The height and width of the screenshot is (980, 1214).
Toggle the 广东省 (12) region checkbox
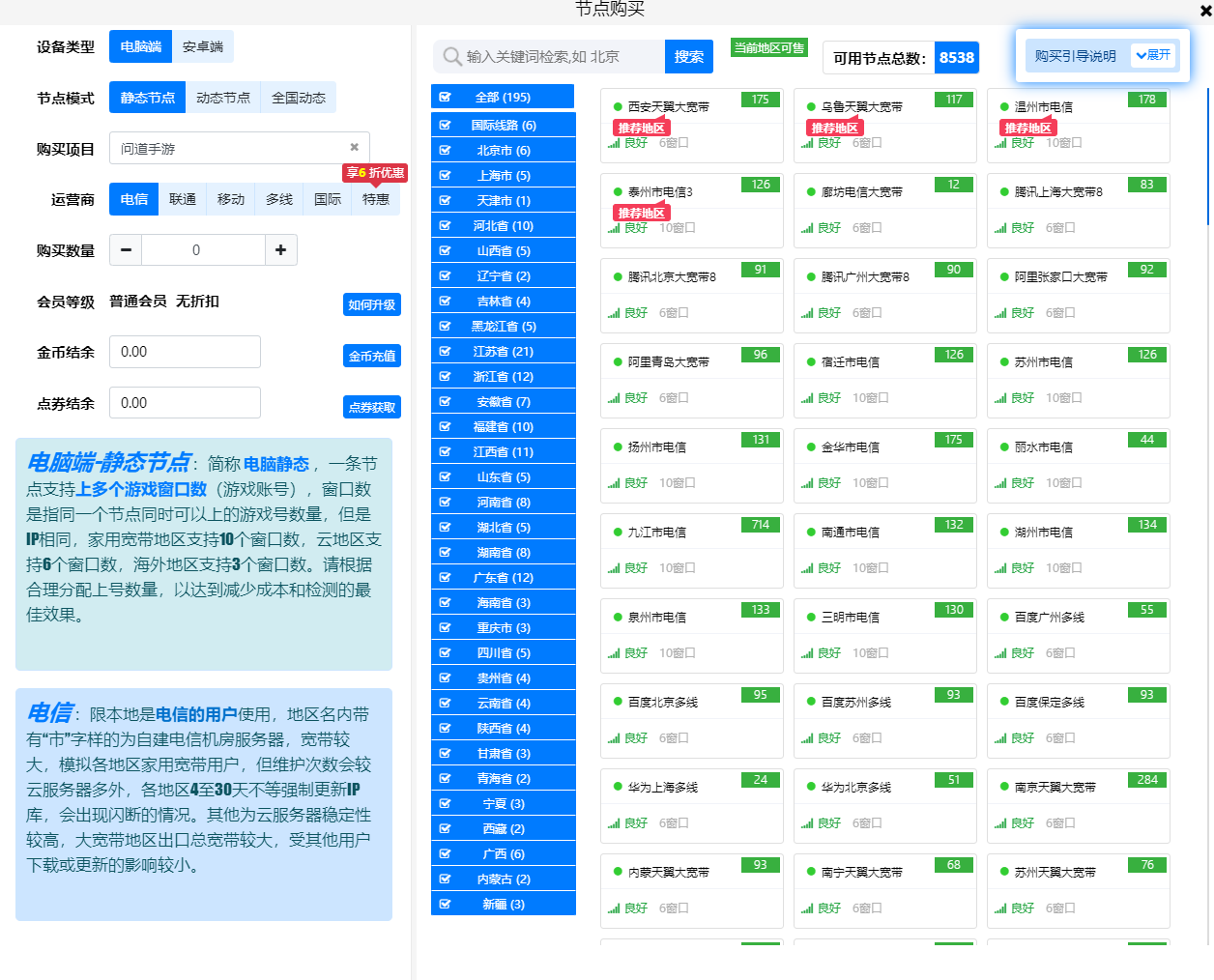pyautogui.click(x=445, y=577)
